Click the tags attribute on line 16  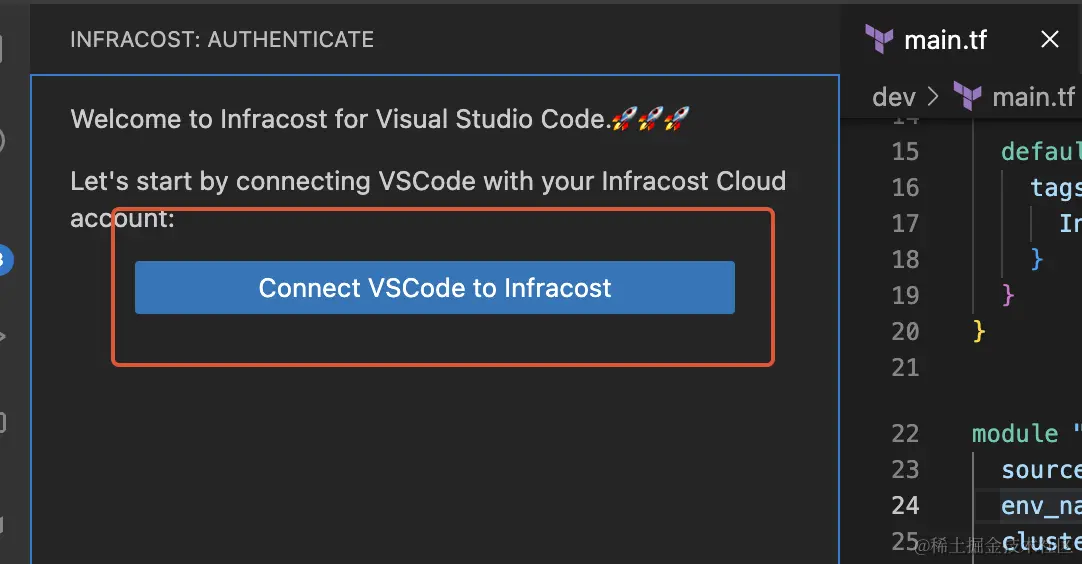(1056, 187)
